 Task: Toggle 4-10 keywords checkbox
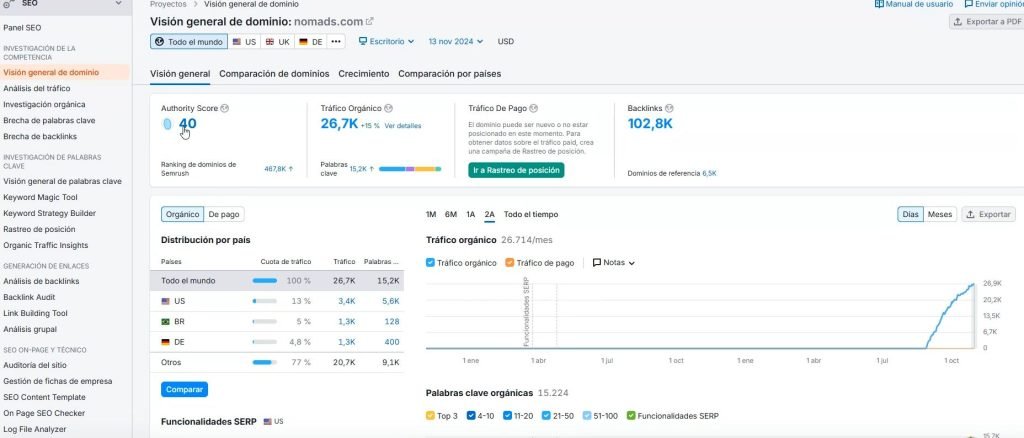click(x=472, y=416)
